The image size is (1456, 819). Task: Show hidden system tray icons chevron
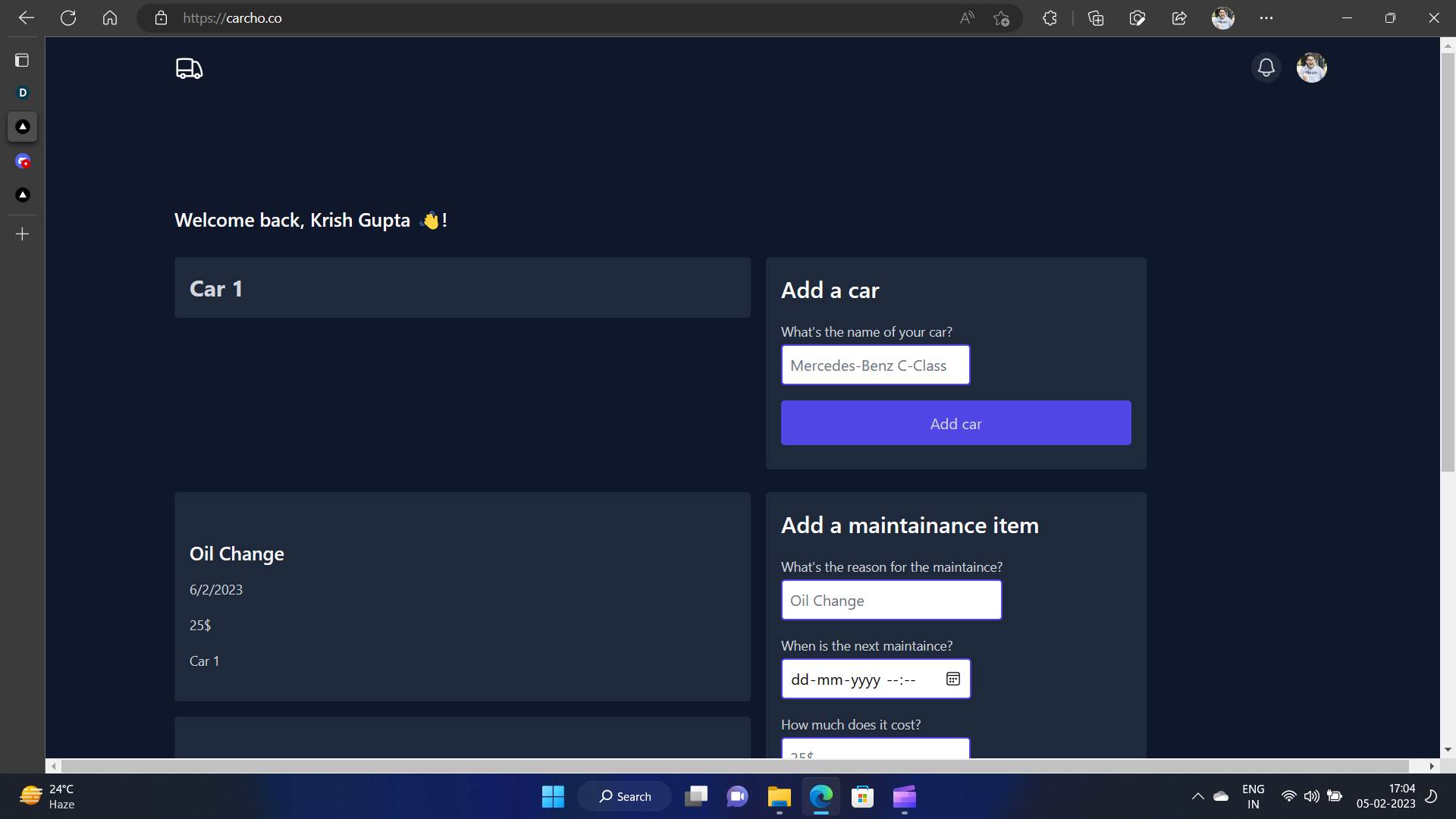1197,796
